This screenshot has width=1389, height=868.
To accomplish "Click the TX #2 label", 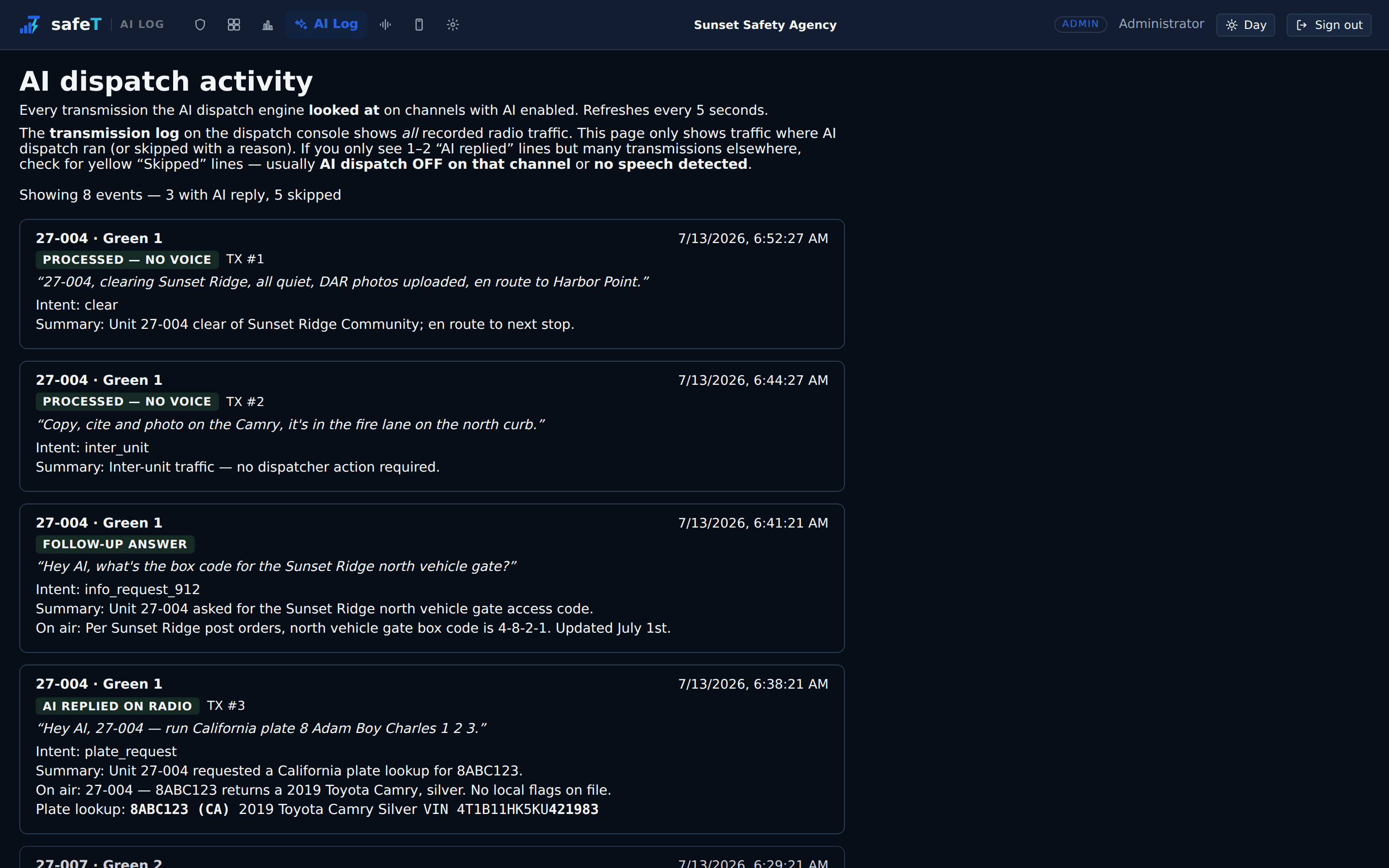I will click(245, 402).
